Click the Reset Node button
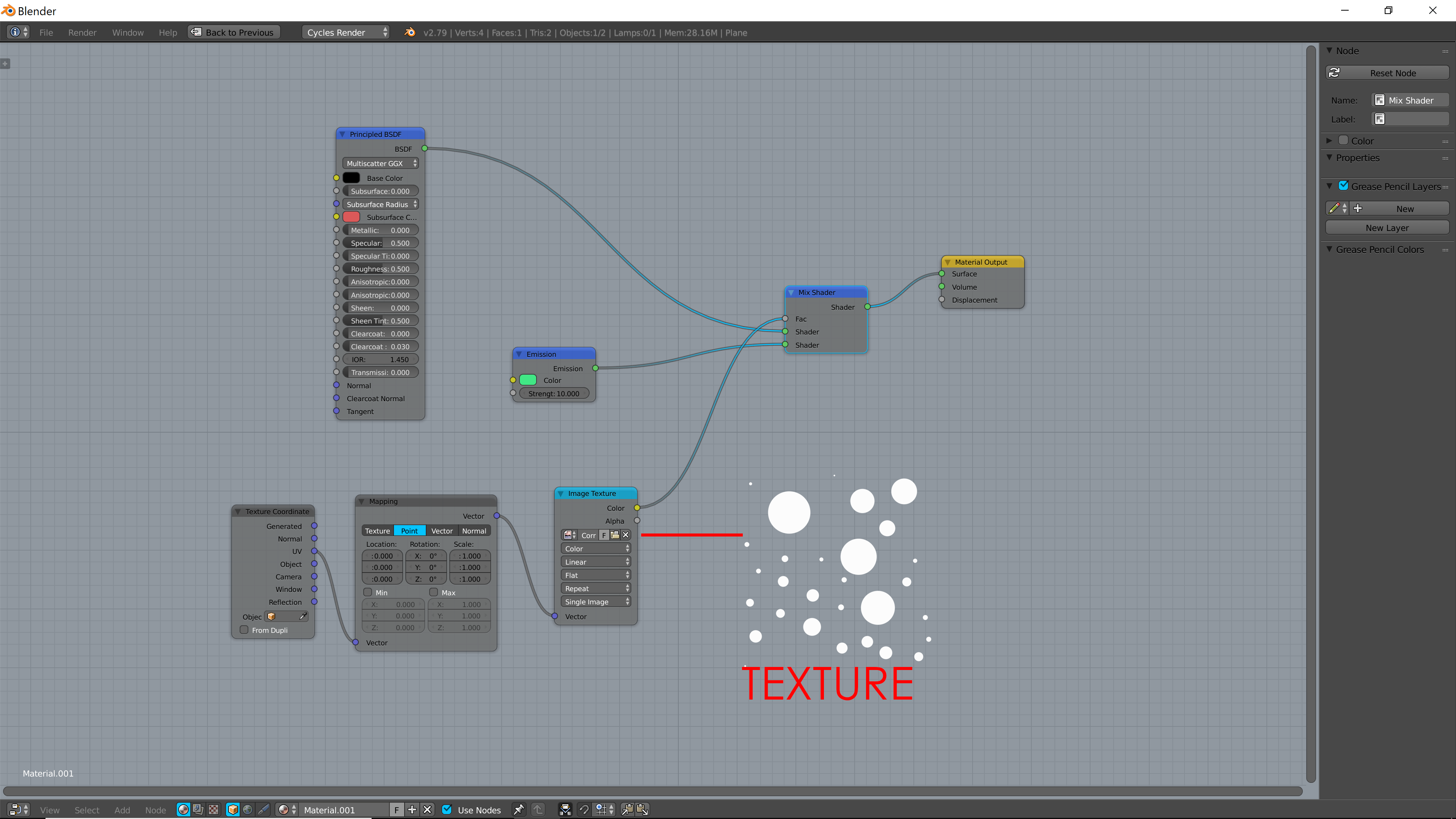1456x819 pixels. 1387,73
